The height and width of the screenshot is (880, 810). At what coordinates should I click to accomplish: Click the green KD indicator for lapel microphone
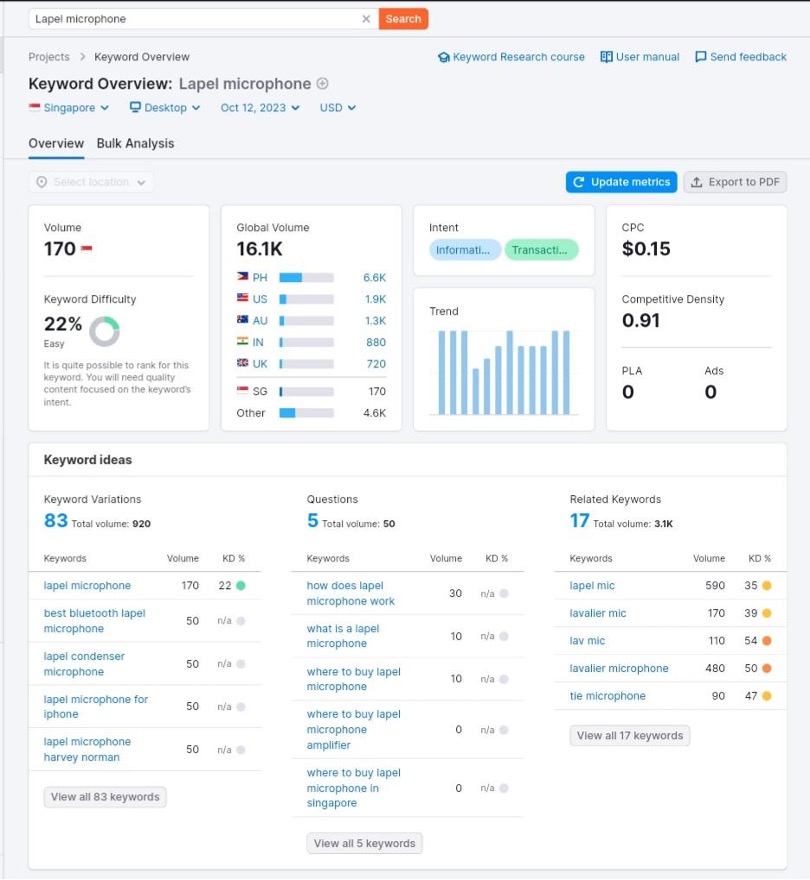(x=241, y=586)
